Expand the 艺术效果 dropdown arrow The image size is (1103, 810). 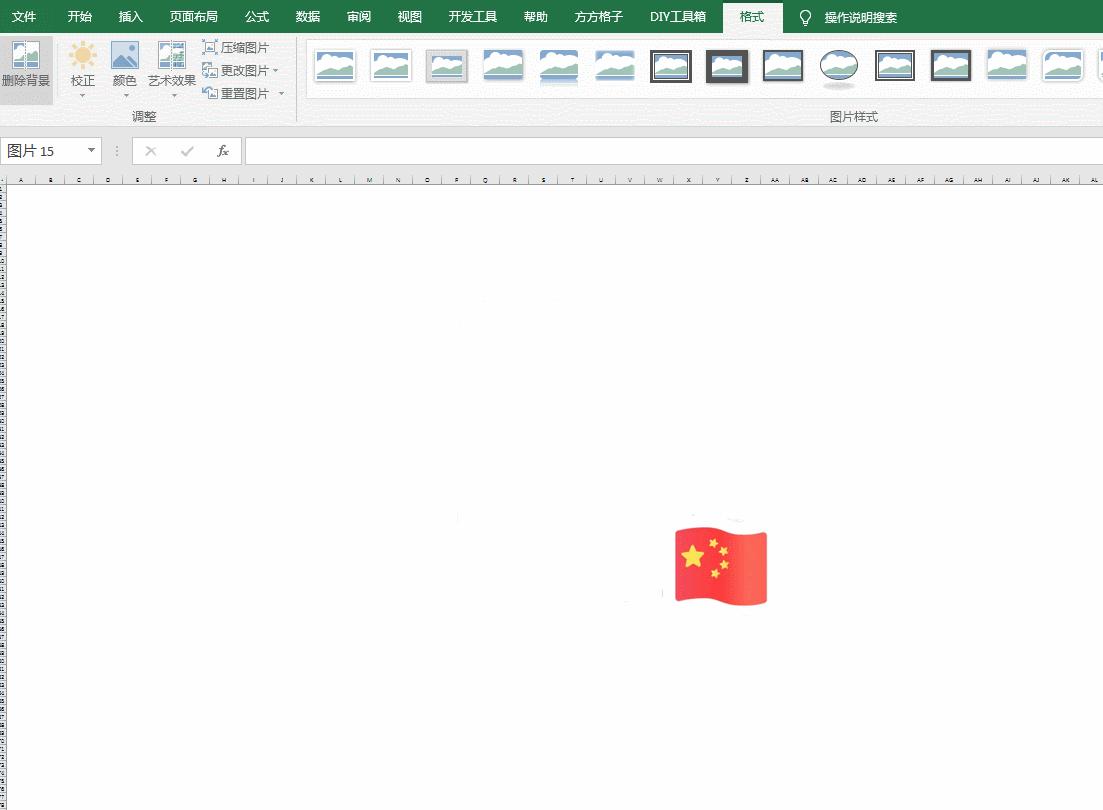(174, 96)
